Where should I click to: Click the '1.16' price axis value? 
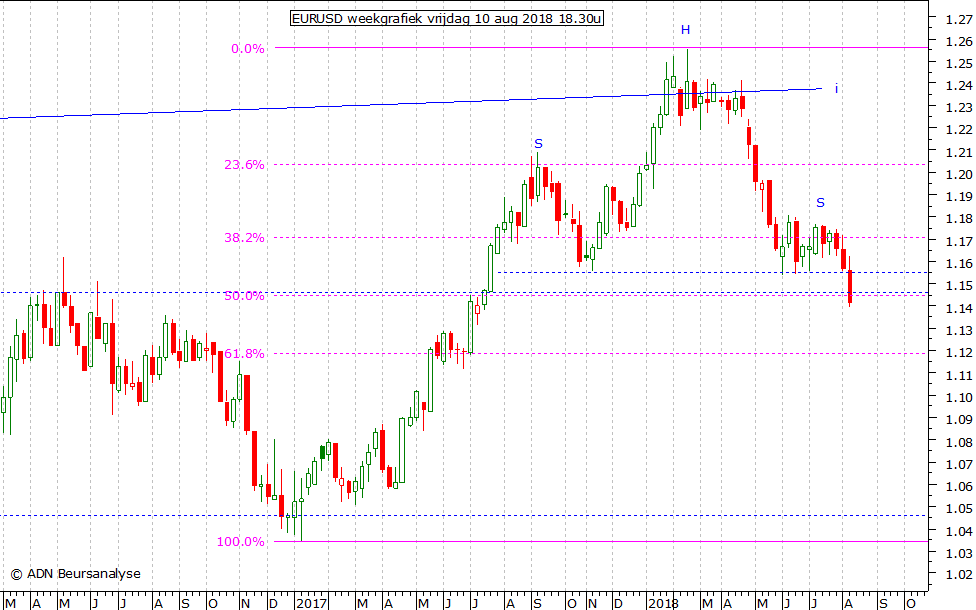coord(959,263)
